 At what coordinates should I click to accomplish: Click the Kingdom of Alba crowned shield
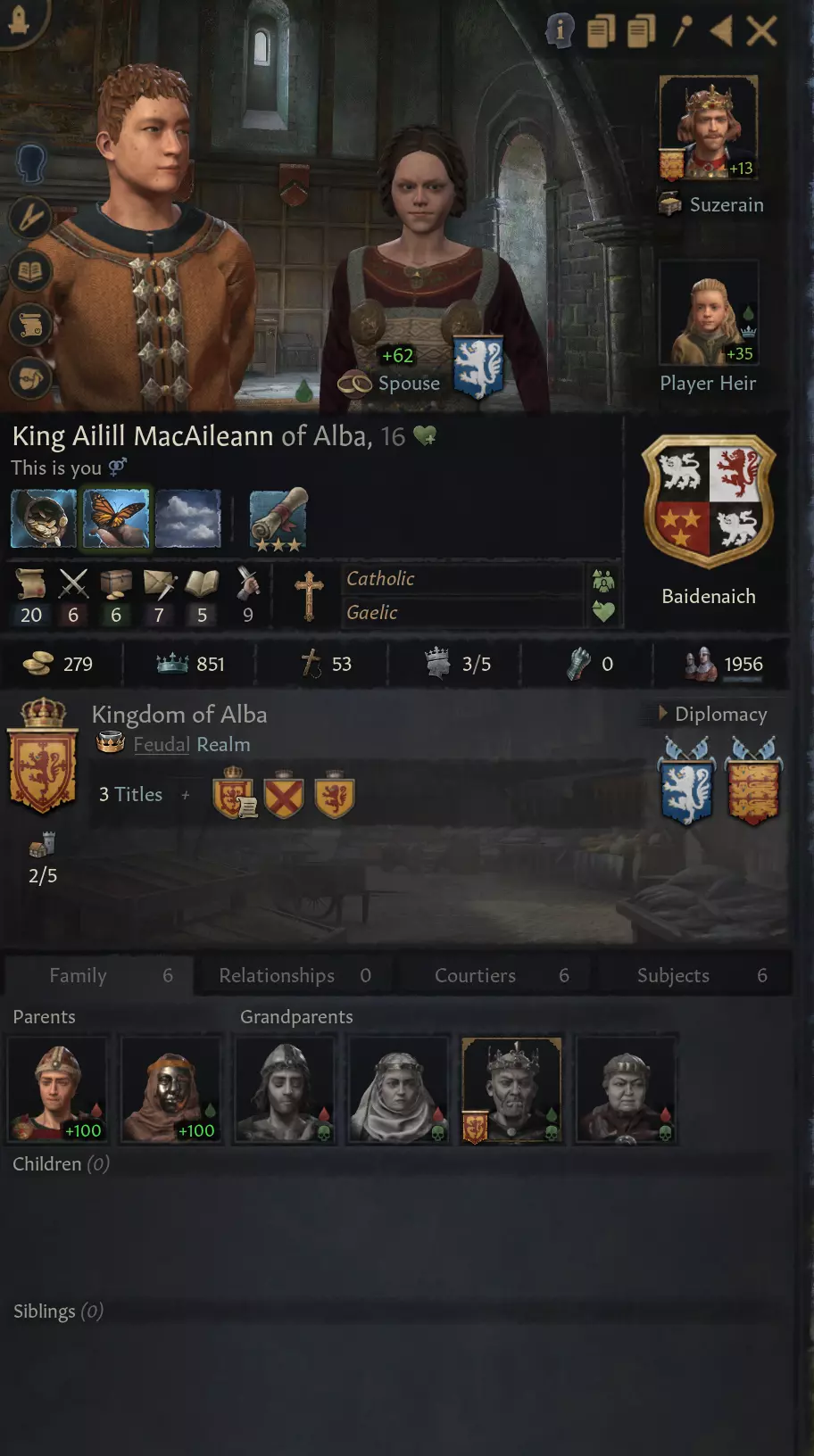tap(42, 756)
